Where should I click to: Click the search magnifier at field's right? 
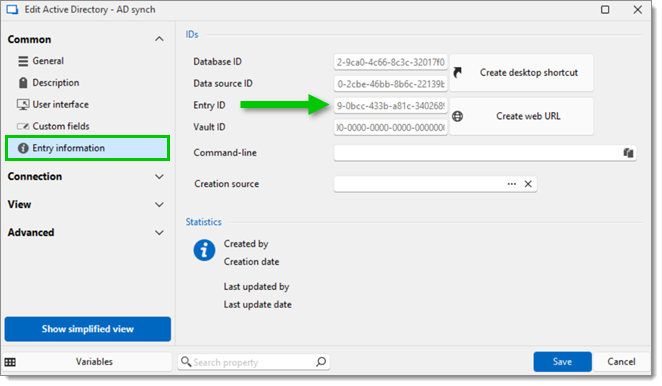click(x=321, y=362)
